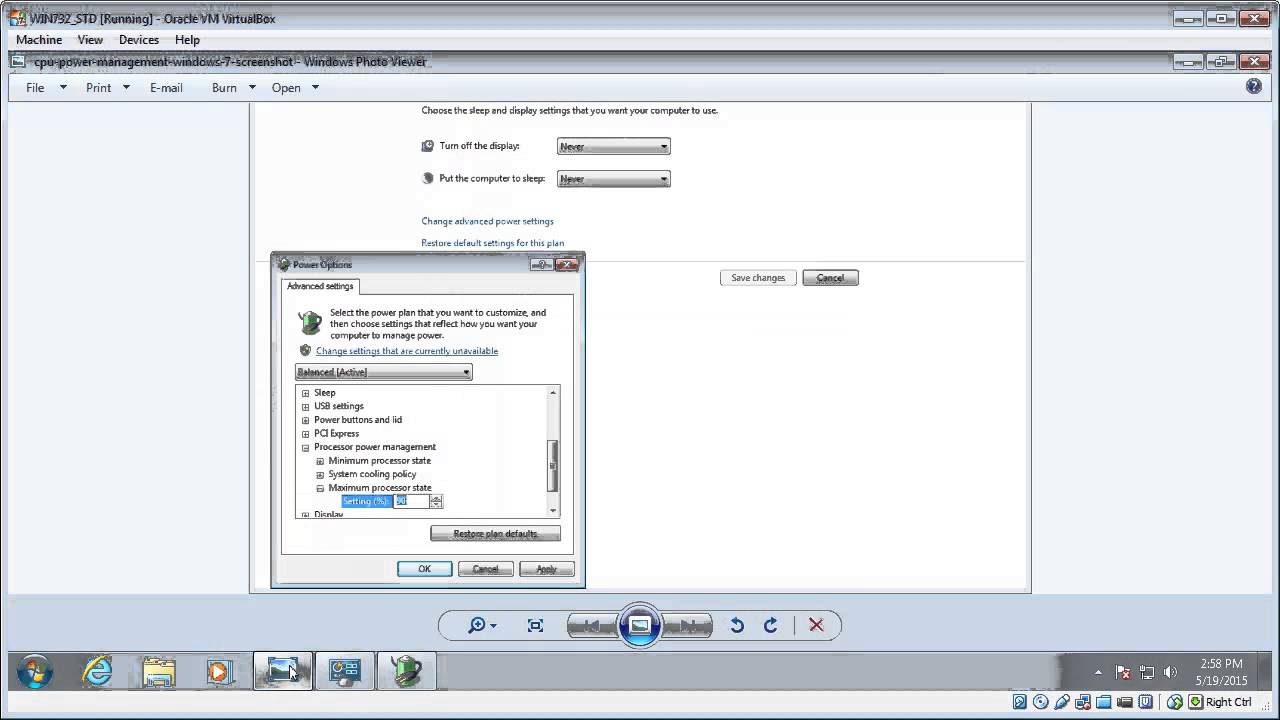Open 'Put the computer to sleep' dropdown
The width and height of the screenshot is (1280, 720).
[x=613, y=179]
